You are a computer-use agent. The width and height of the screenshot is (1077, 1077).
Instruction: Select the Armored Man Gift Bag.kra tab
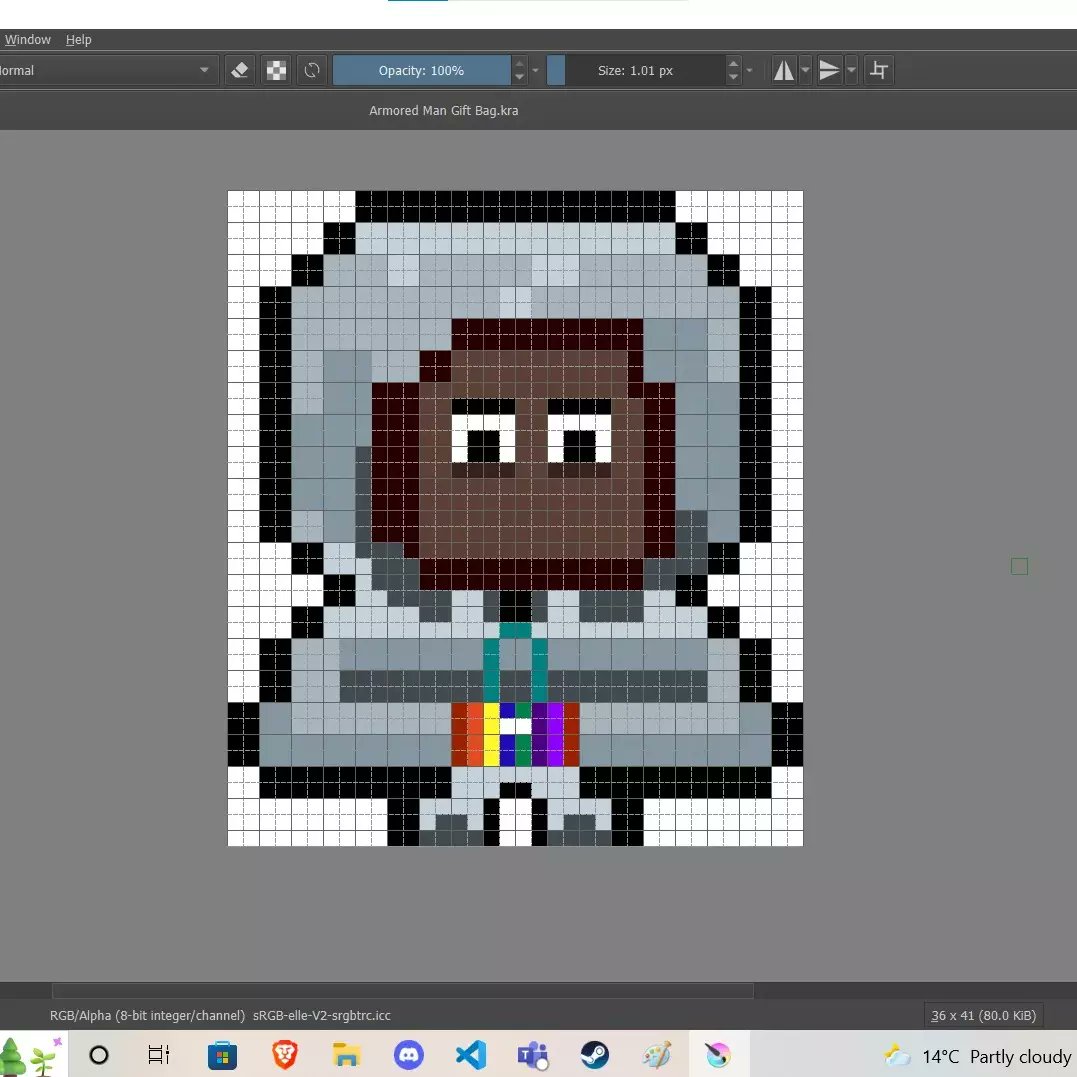point(444,111)
